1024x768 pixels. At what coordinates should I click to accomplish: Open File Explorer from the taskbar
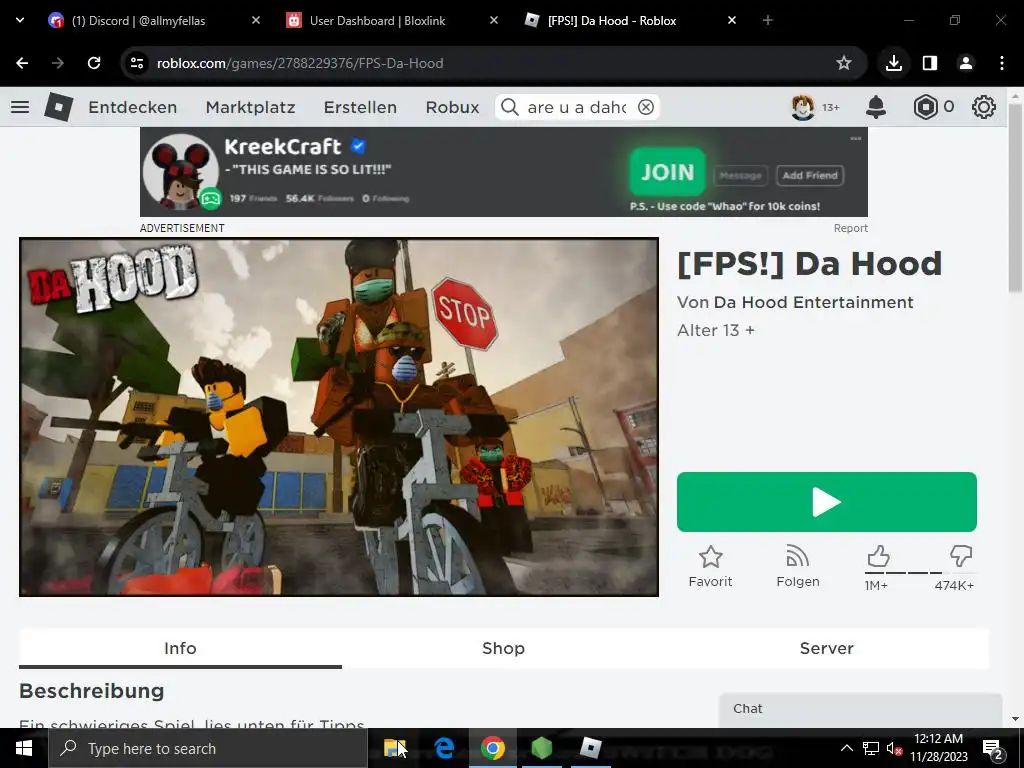(x=394, y=748)
